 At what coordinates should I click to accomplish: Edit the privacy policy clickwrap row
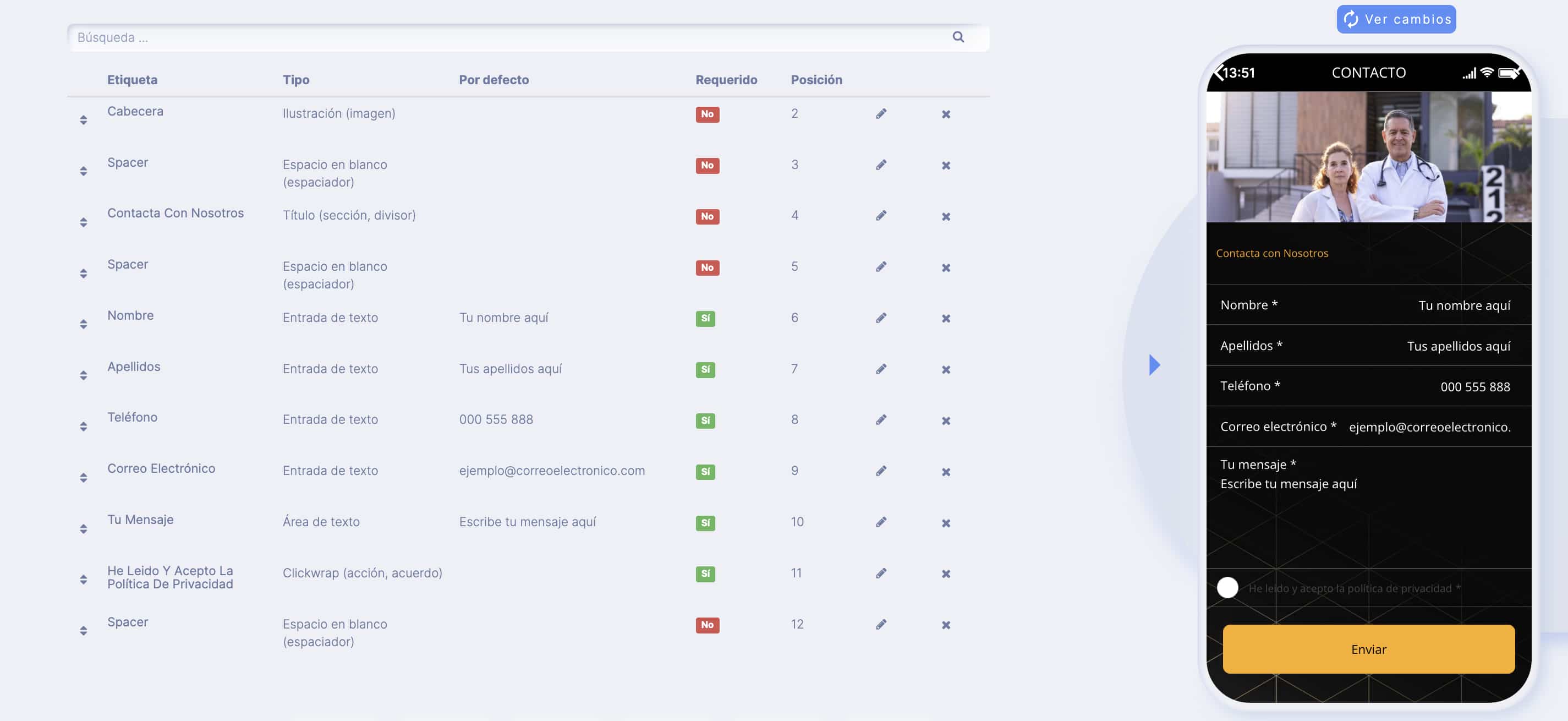click(x=881, y=573)
